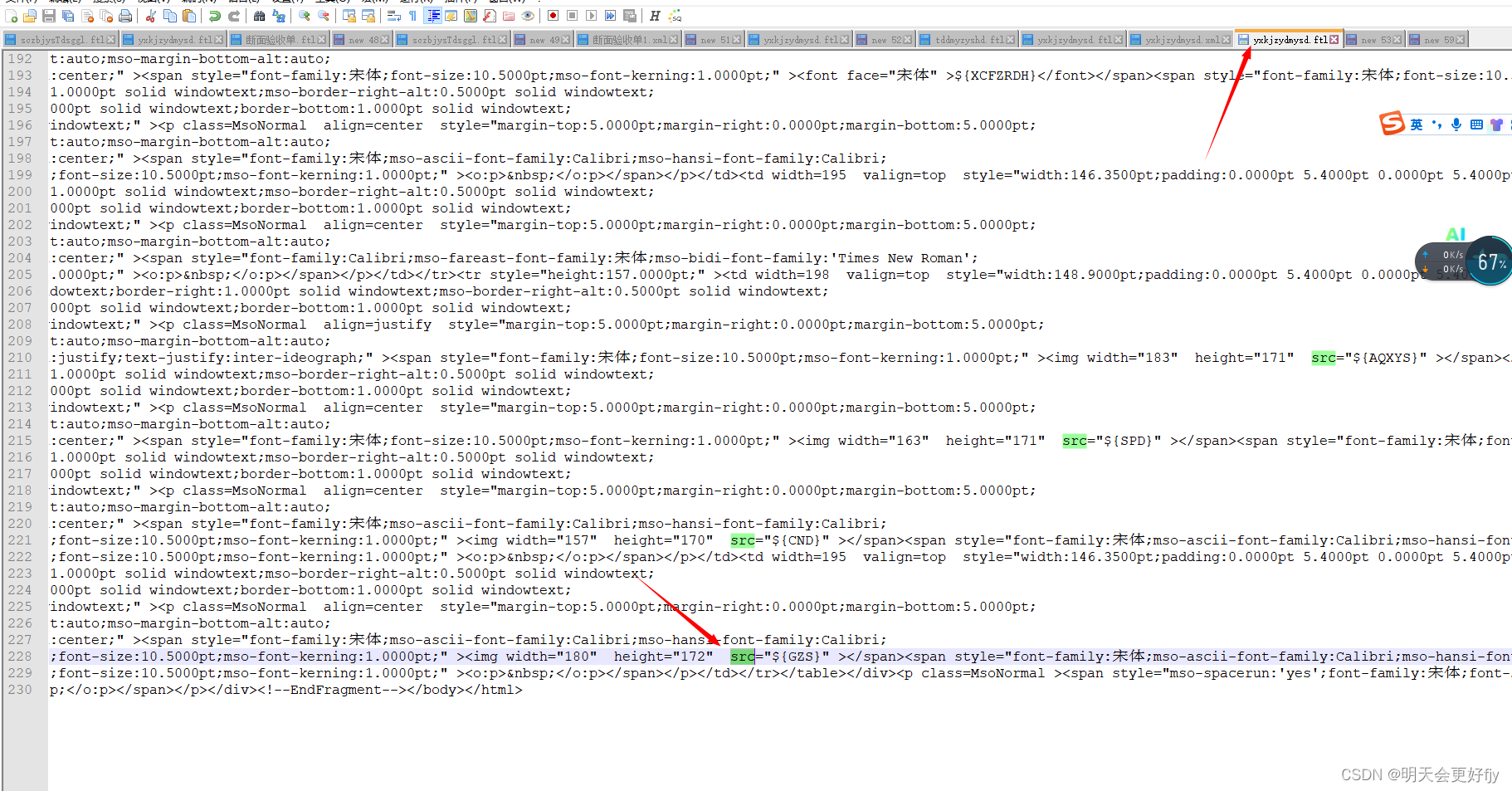Select line number 228 in margin
The height and width of the screenshot is (791, 1512).
click(20, 657)
